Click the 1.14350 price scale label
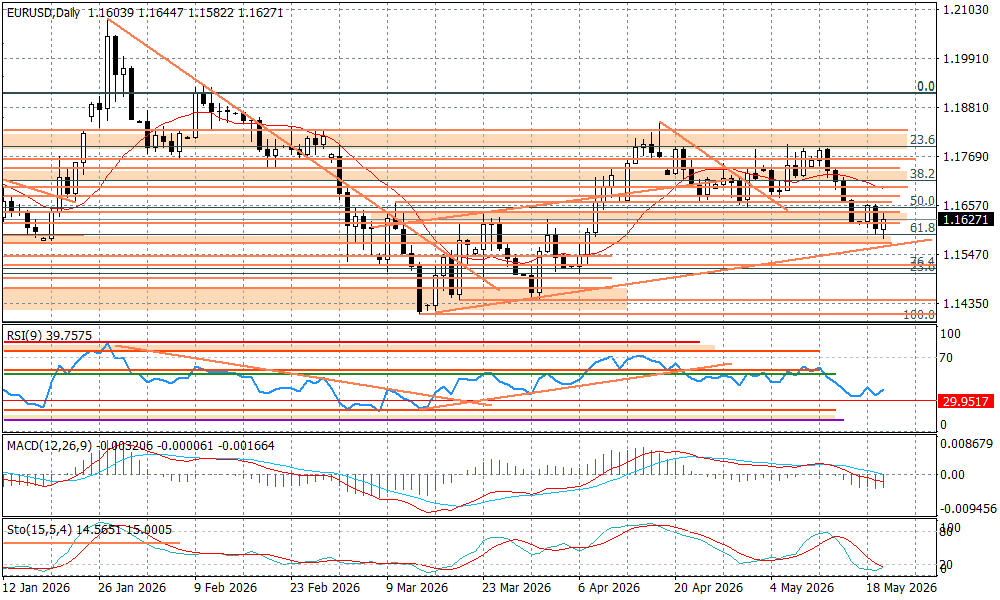Image resolution: width=1000 pixels, height=600 pixels. [966, 303]
